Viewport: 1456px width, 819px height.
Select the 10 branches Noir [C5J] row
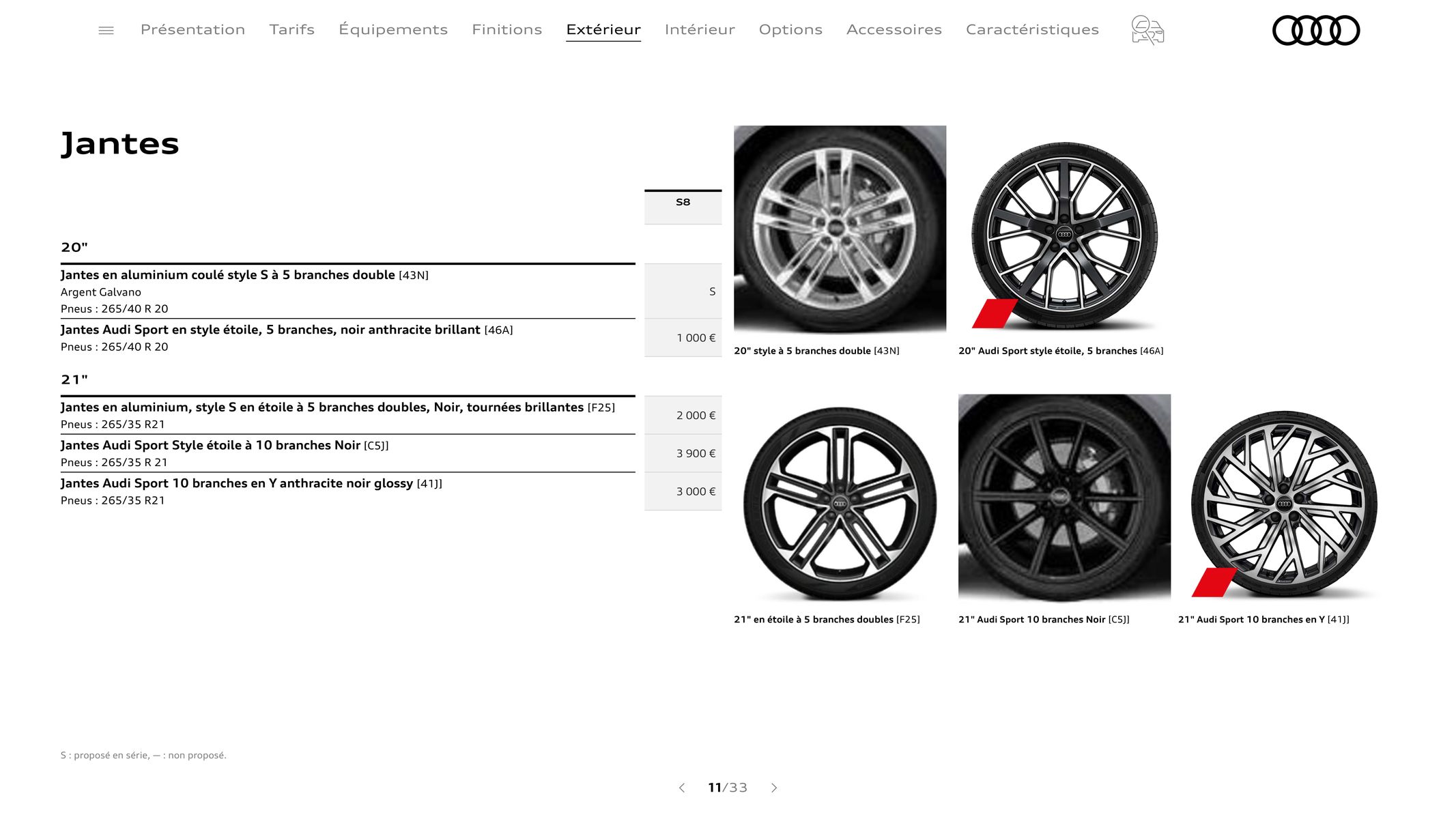tap(347, 453)
